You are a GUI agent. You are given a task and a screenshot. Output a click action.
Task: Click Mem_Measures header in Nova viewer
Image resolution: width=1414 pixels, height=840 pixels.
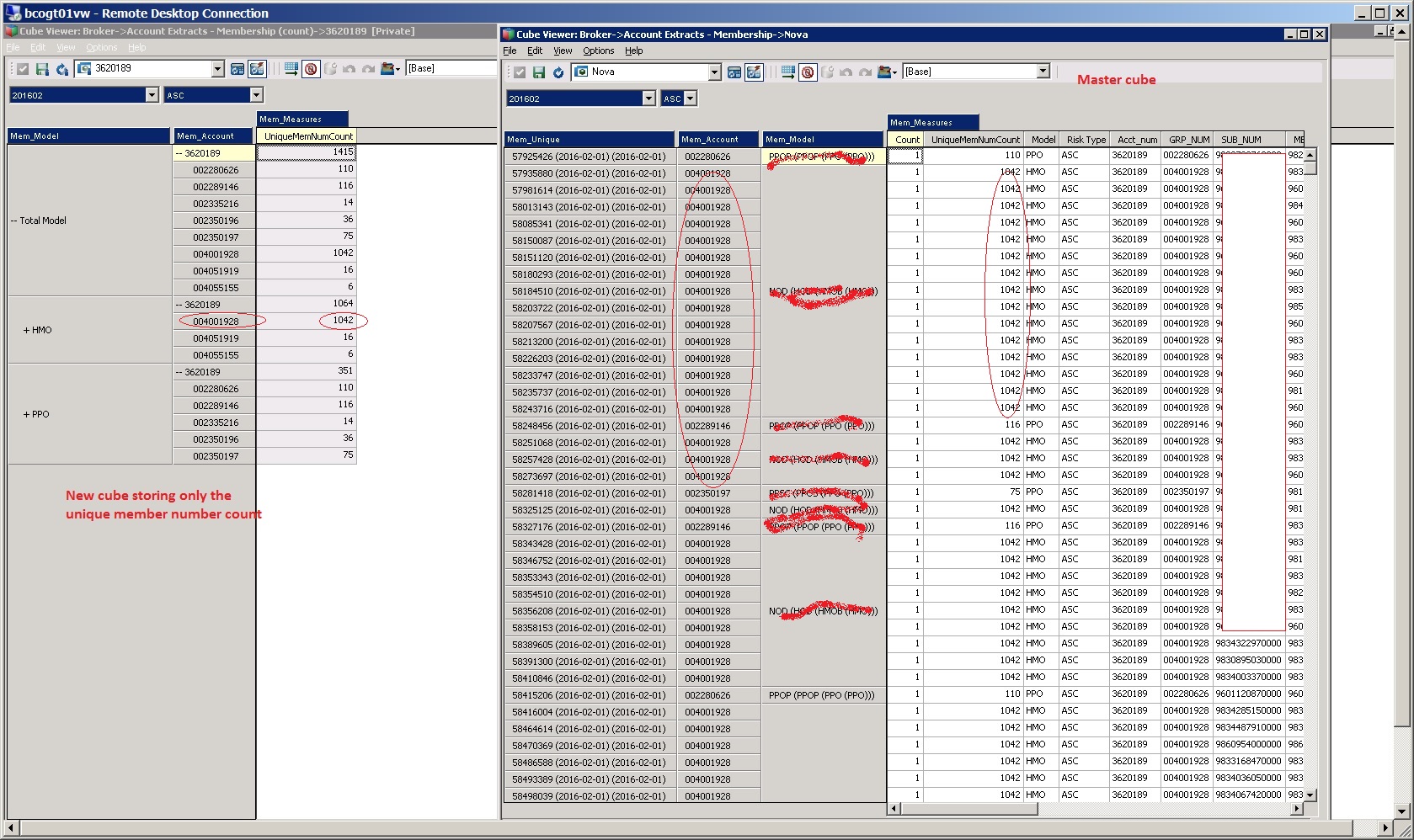[933, 123]
